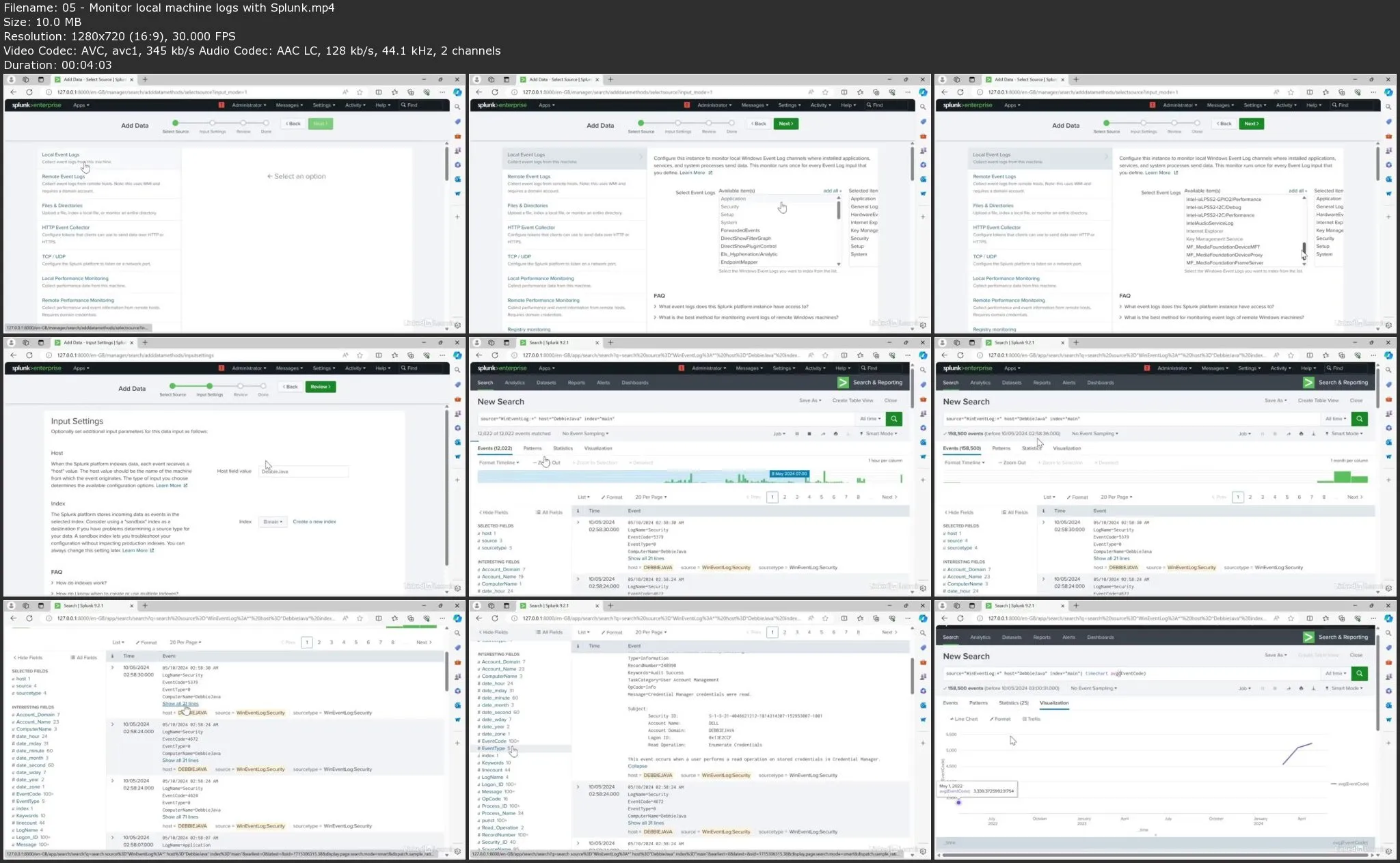Open Dashboards nav item in Visualization frame
The image size is (1400, 863).
(1101, 638)
